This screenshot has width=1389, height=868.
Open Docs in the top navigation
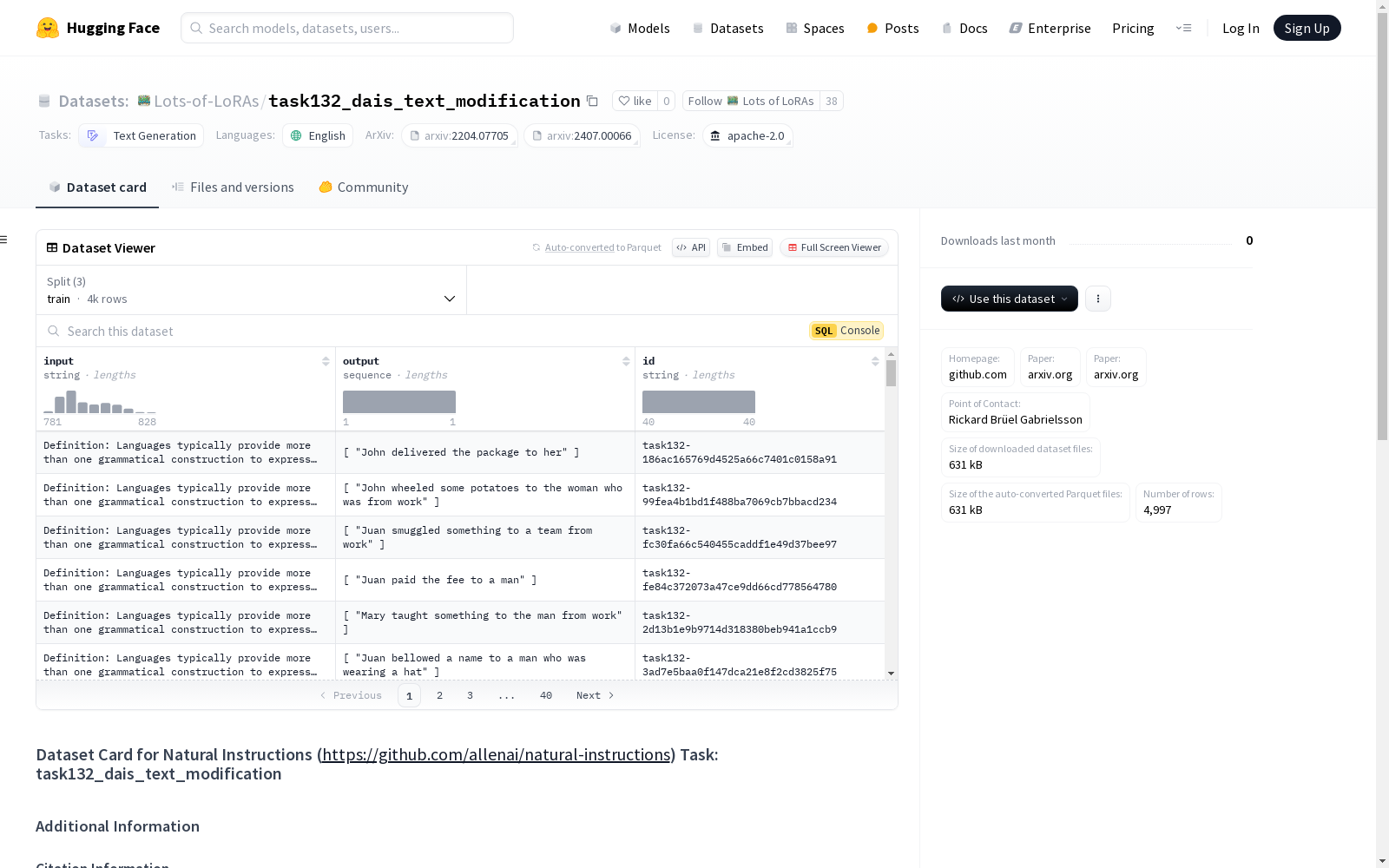tap(964, 28)
